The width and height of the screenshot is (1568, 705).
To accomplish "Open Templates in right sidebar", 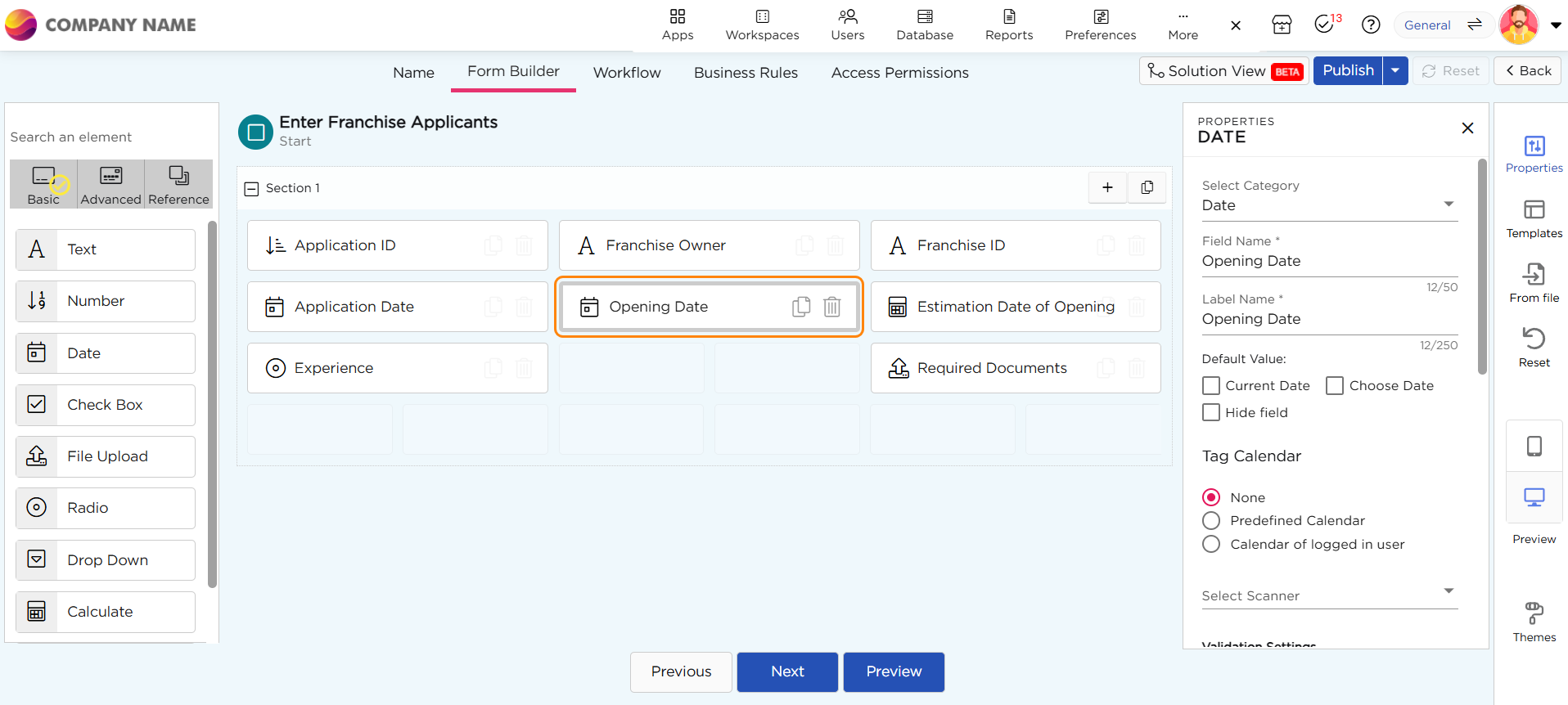I will click(x=1534, y=218).
